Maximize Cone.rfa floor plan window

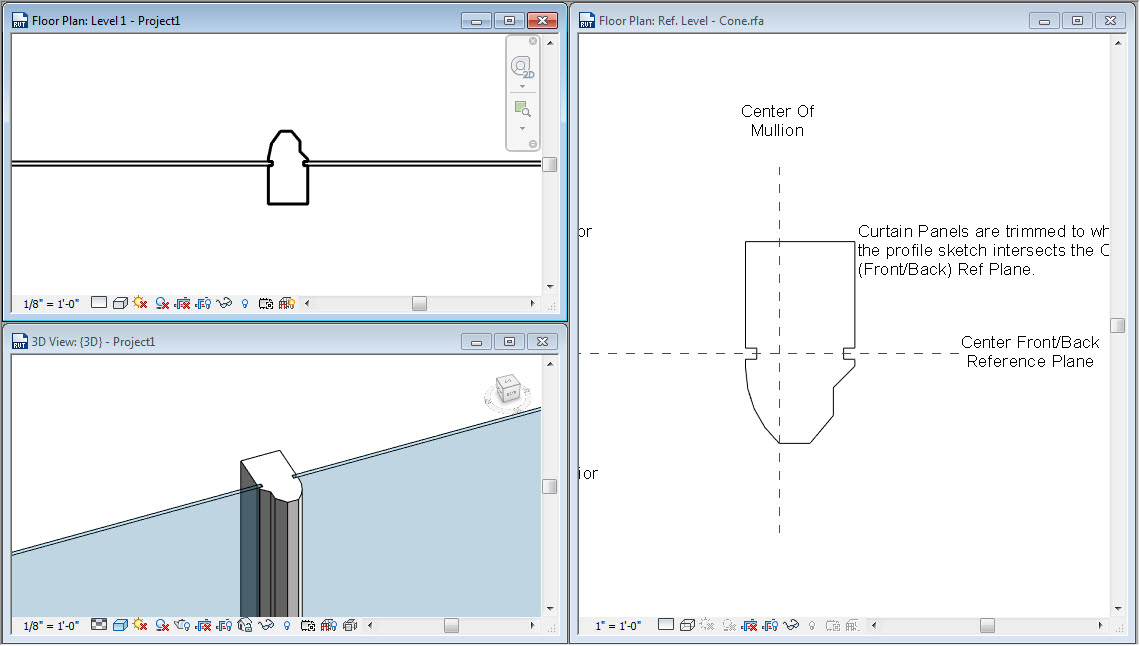[1077, 20]
